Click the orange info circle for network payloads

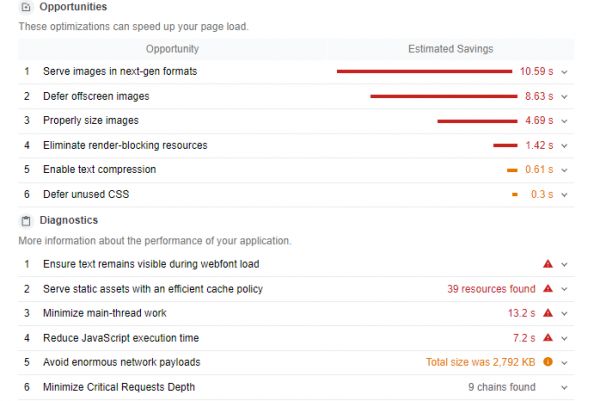tap(548, 362)
